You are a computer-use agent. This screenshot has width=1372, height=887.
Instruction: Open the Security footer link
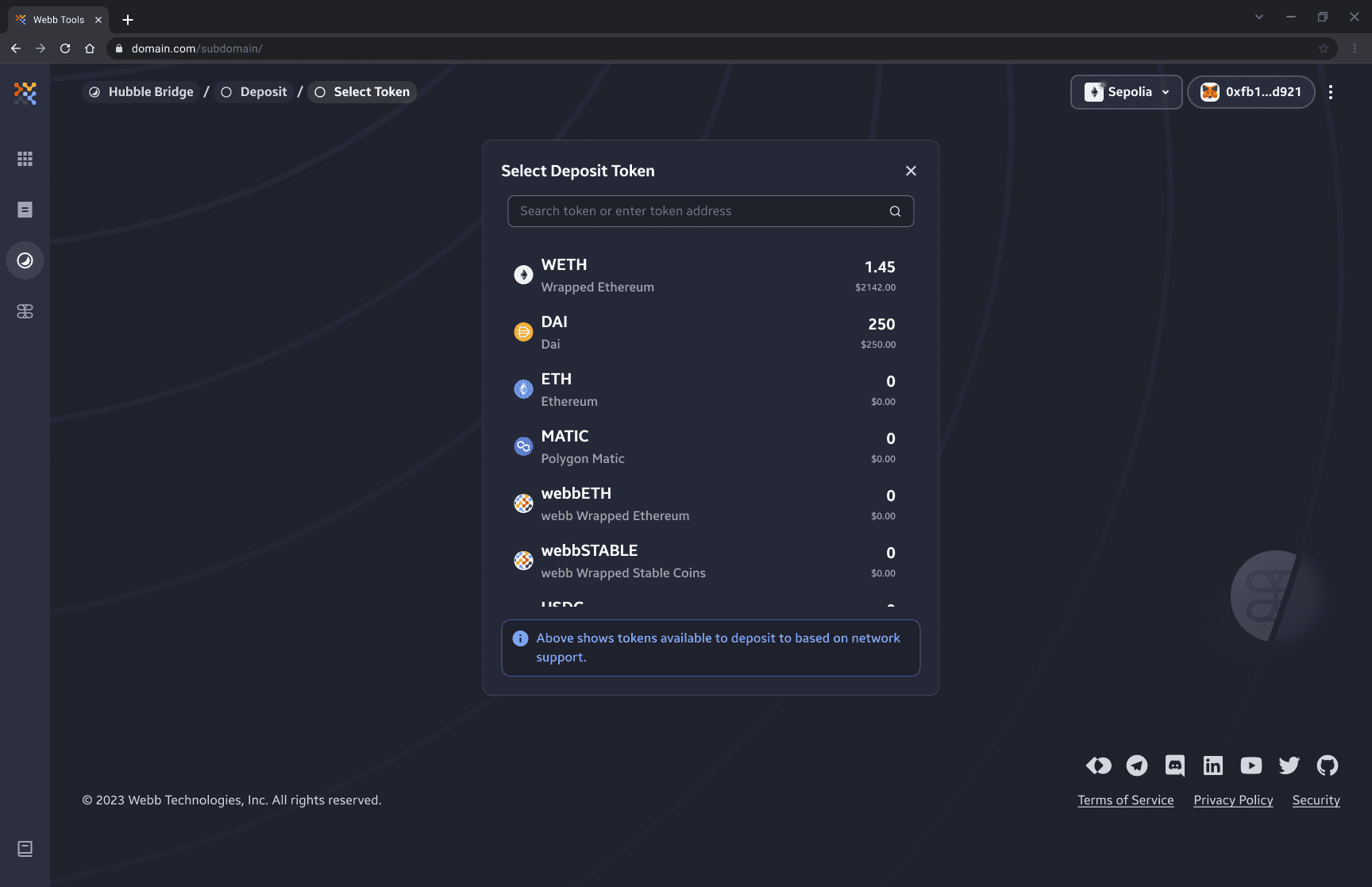[x=1316, y=800]
